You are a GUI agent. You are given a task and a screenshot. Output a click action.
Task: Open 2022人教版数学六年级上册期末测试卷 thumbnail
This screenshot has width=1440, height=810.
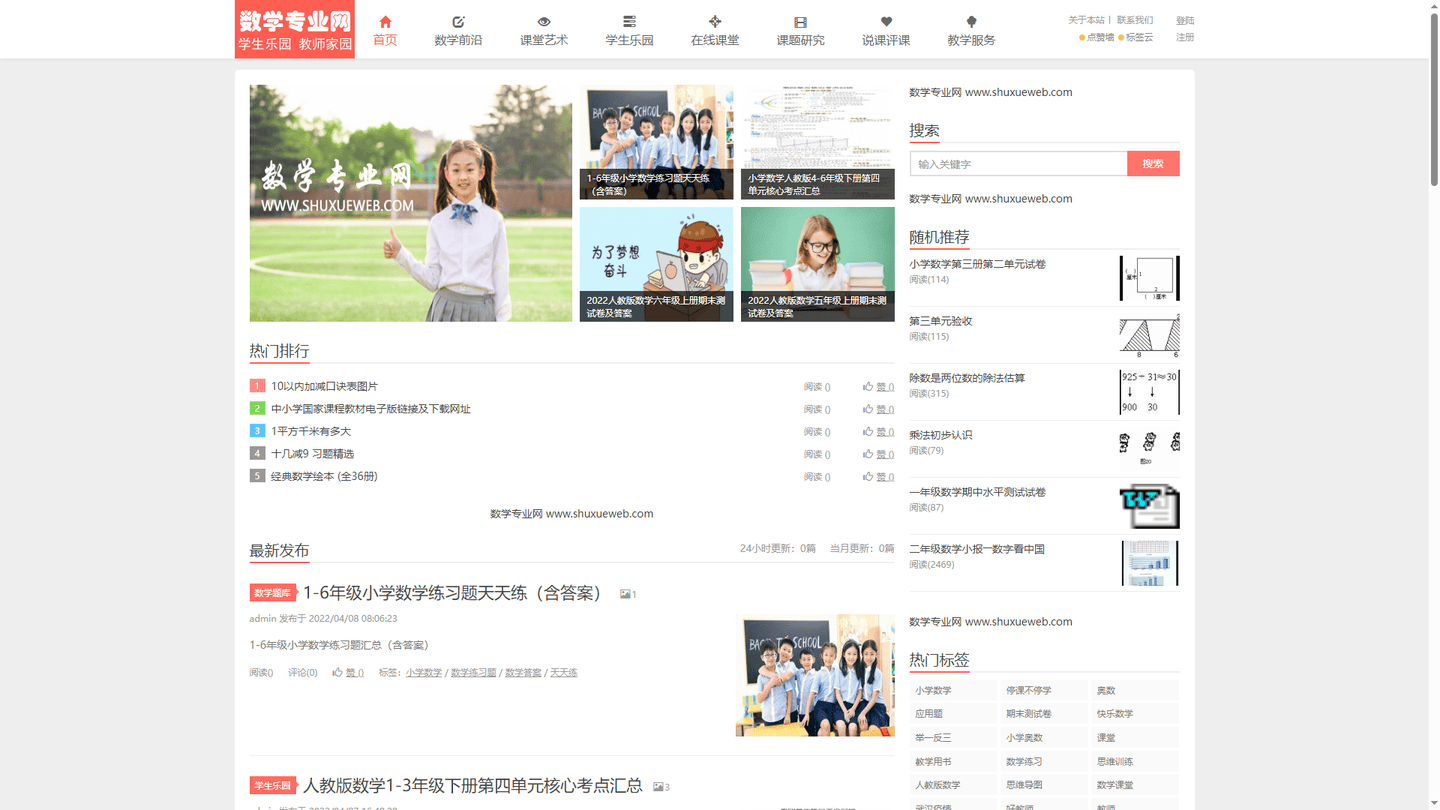(x=656, y=264)
